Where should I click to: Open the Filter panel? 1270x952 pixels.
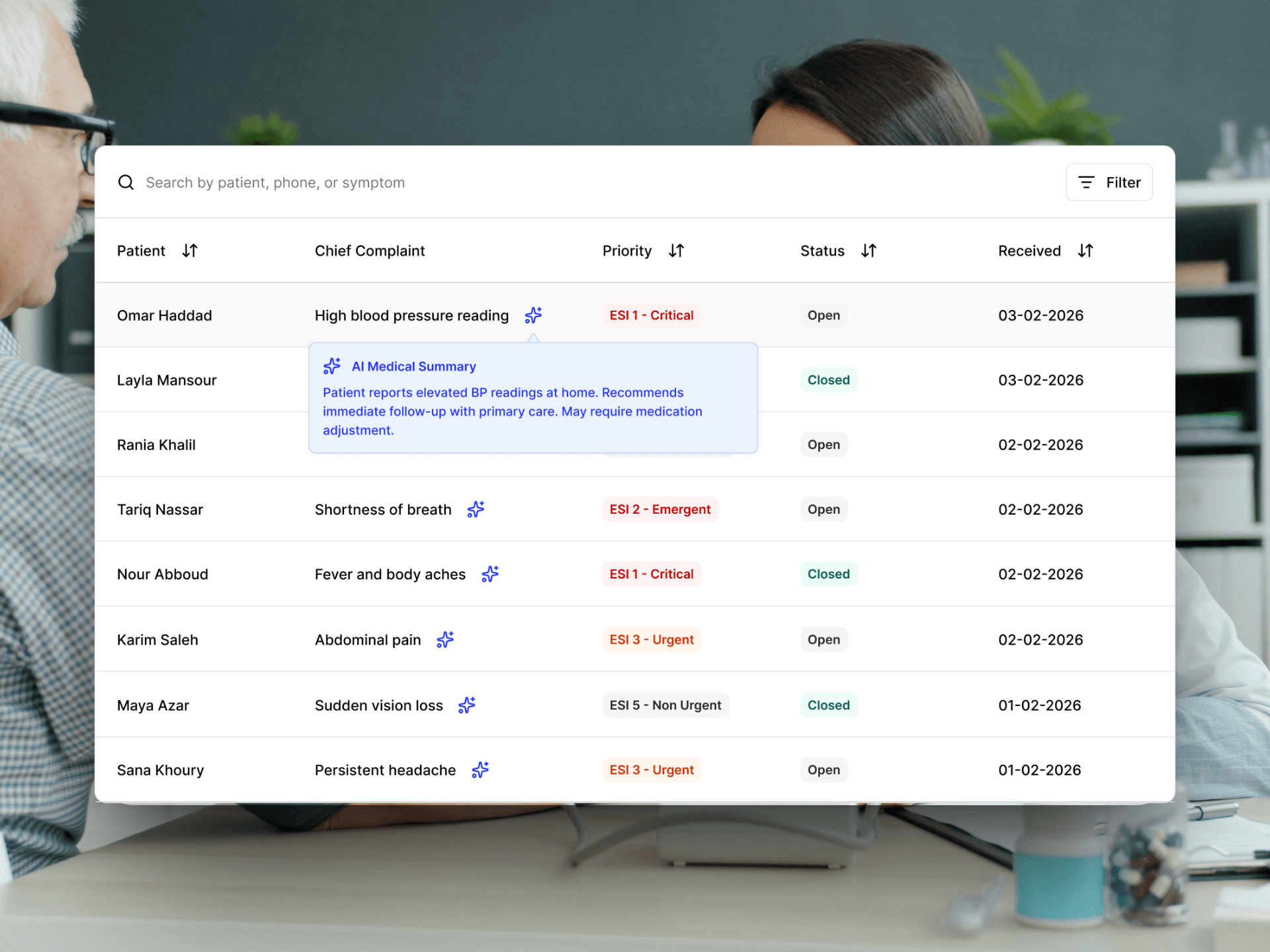[x=1109, y=182]
